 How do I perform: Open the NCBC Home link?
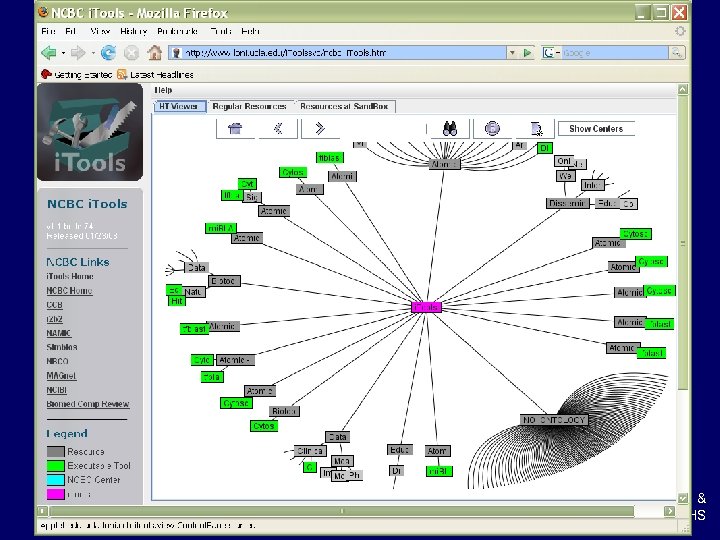tap(69, 291)
